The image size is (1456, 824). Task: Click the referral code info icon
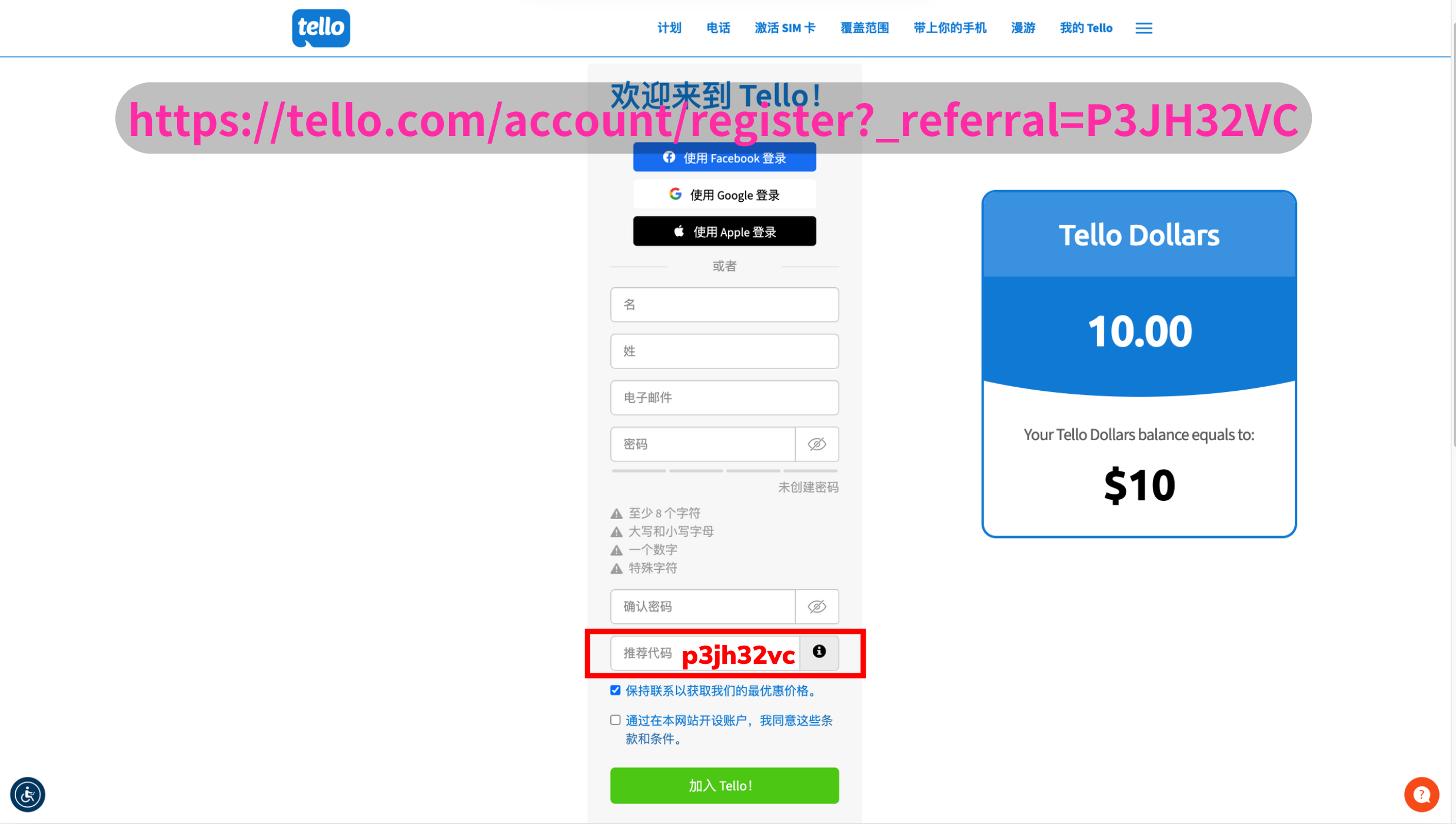point(819,652)
